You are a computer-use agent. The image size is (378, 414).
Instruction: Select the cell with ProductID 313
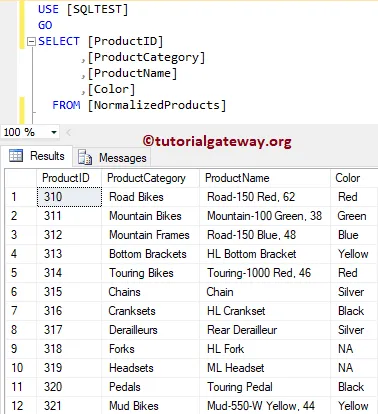click(x=69, y=254)
